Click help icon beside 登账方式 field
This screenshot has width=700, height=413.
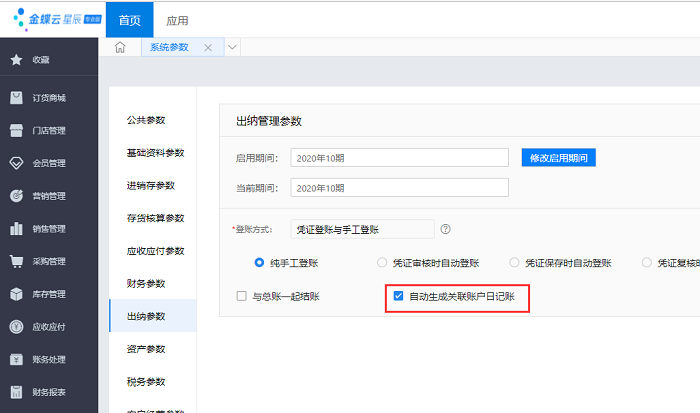pos(445,229)
